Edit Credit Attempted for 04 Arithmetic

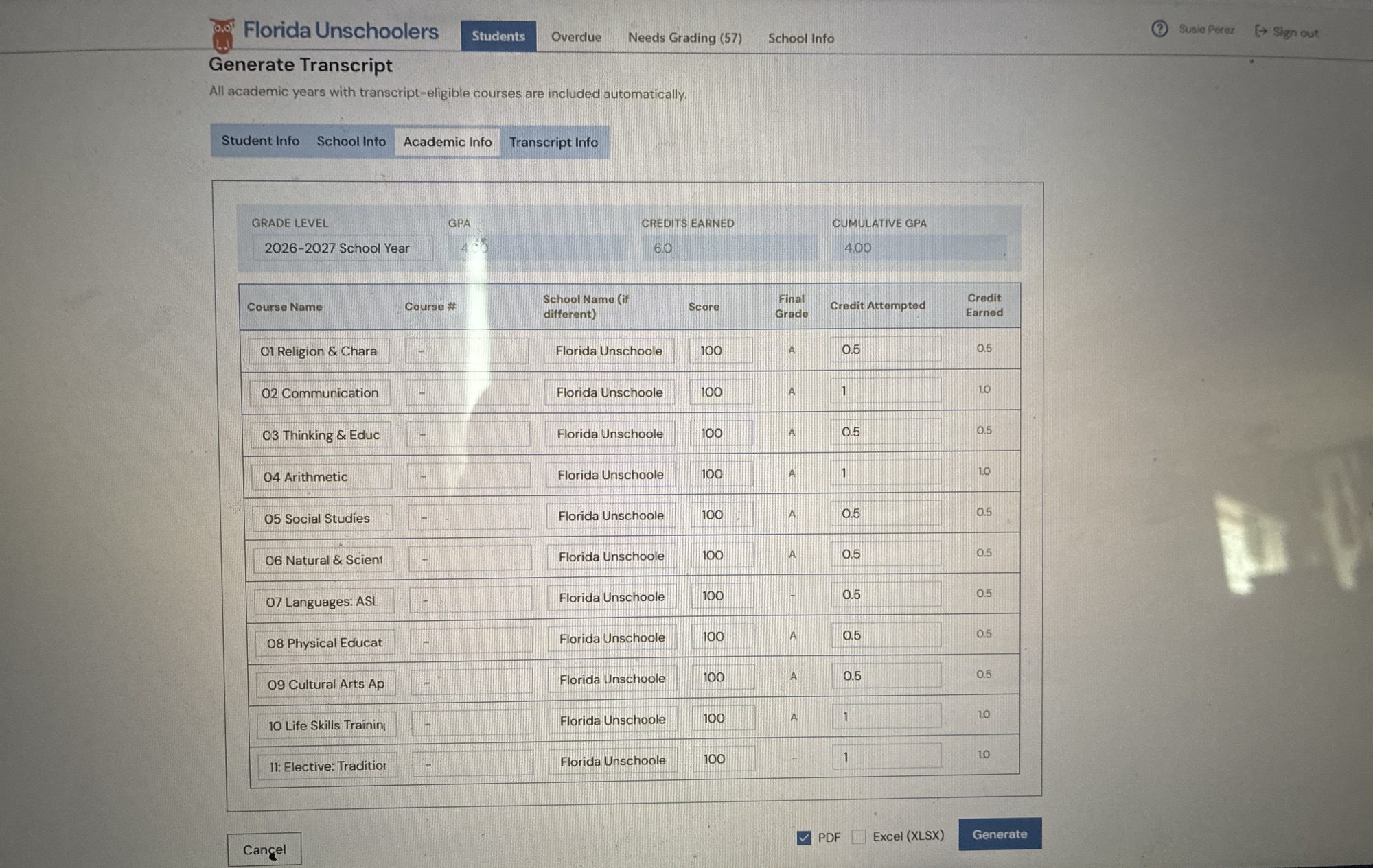pyautogui.click(x=886, y=473)
